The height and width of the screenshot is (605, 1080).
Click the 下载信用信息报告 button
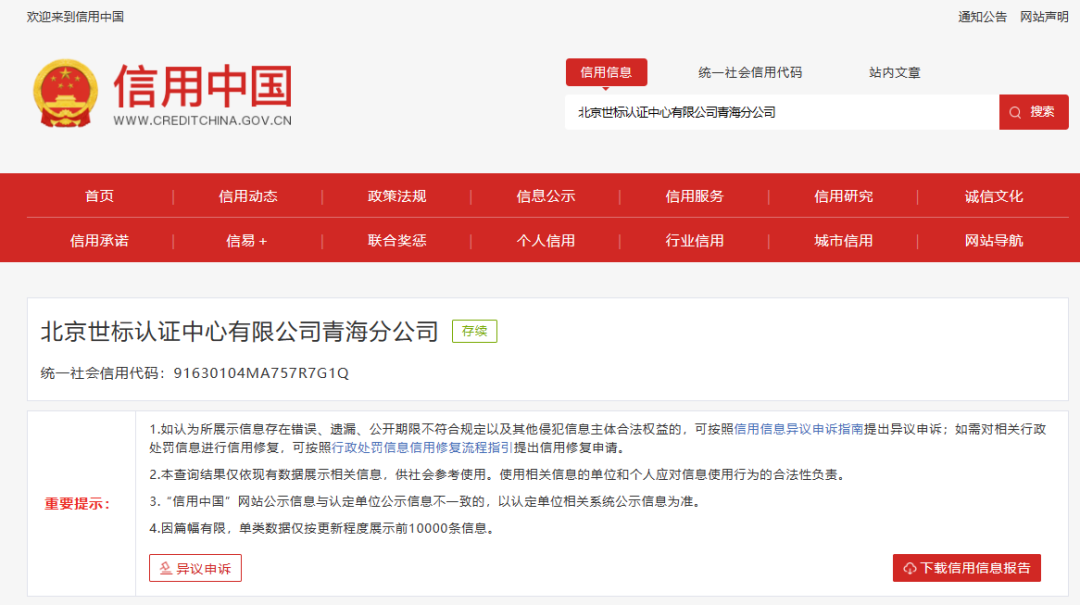tap(965, 567)
